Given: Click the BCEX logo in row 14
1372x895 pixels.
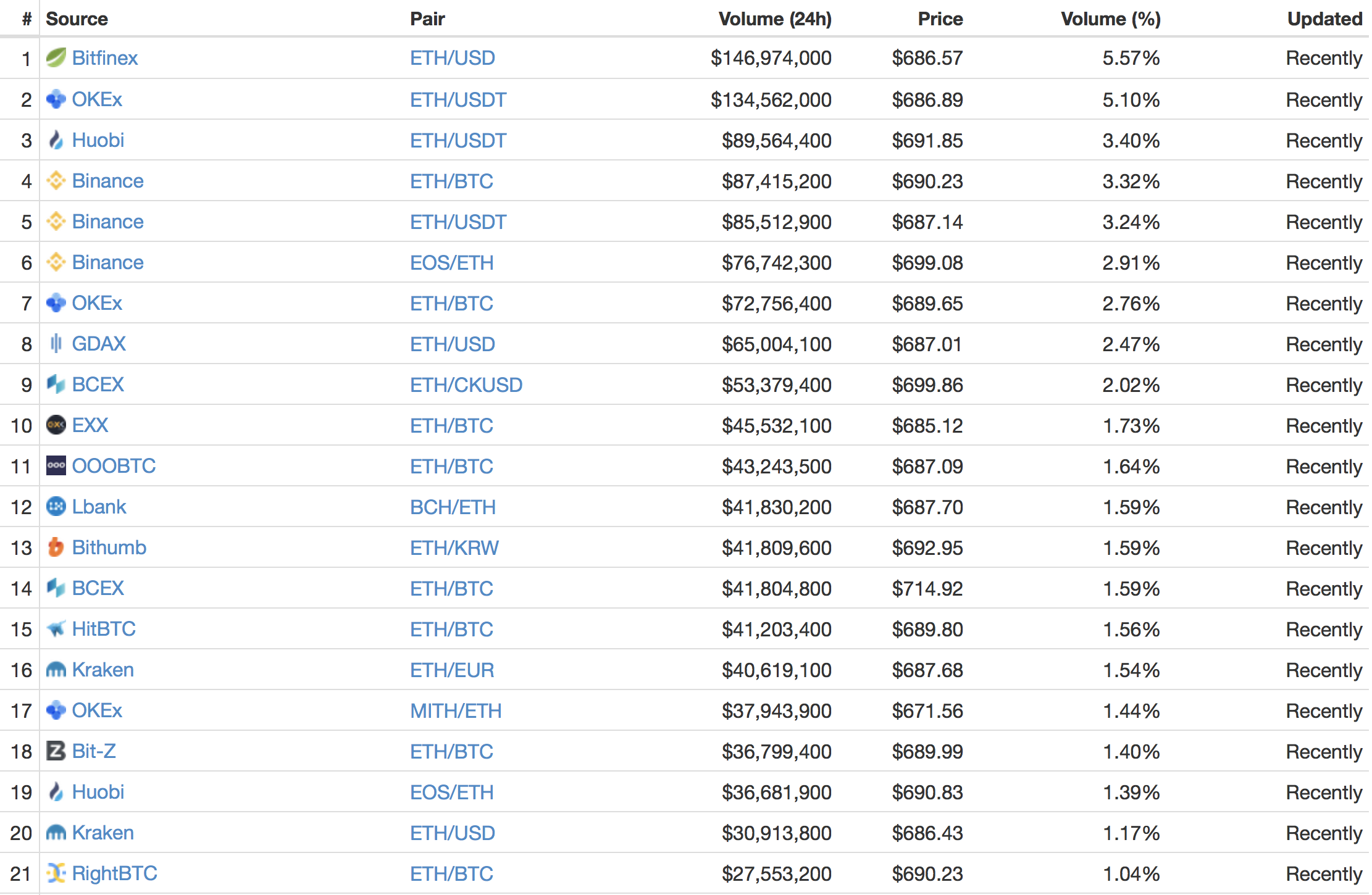Looking at the screenshot, I should tap(56, 588).
